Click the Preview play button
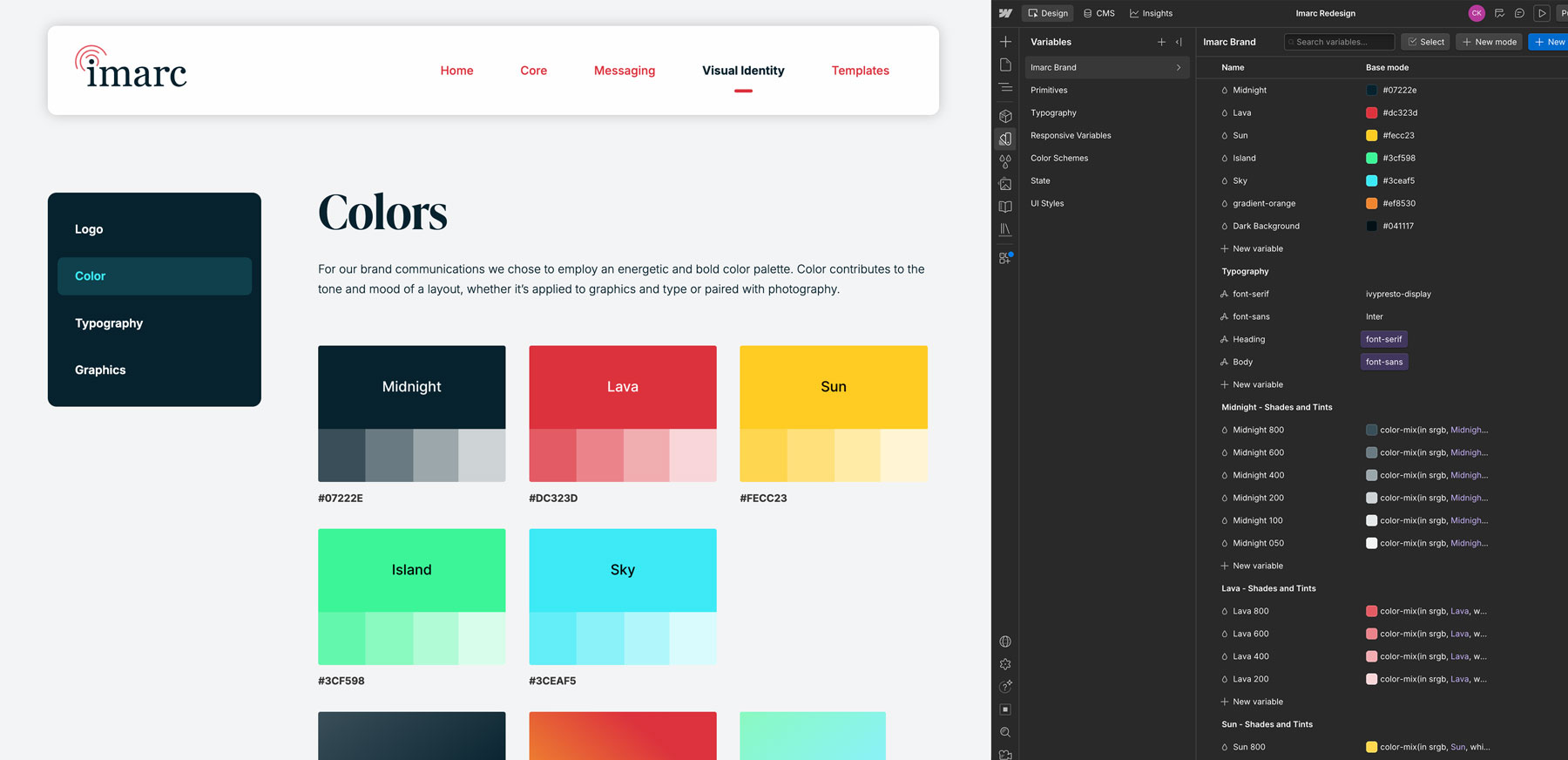1568x760 pixels. pos(1542,13)
